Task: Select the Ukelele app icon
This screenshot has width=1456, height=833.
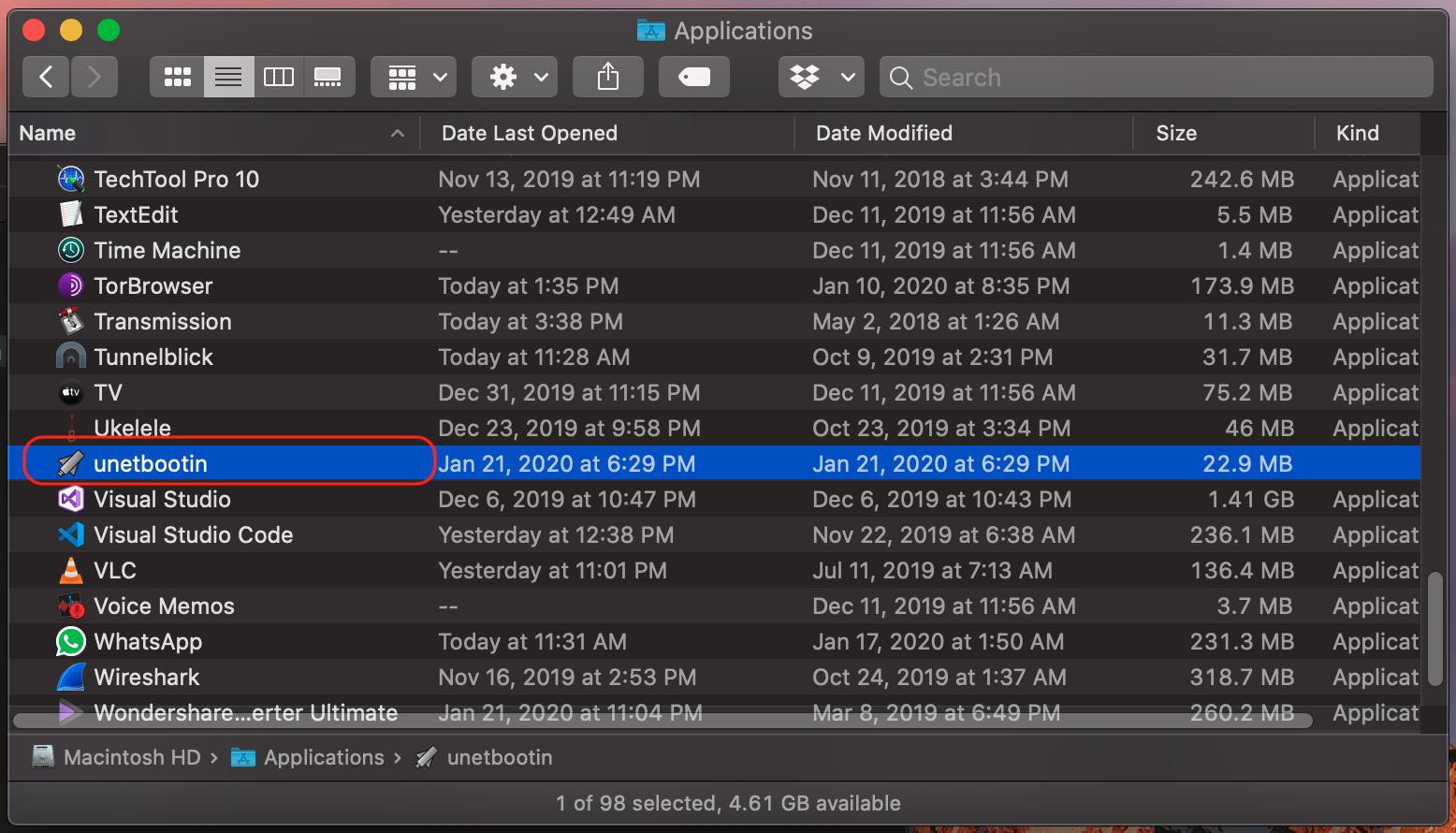Action: tap(71, 428)
